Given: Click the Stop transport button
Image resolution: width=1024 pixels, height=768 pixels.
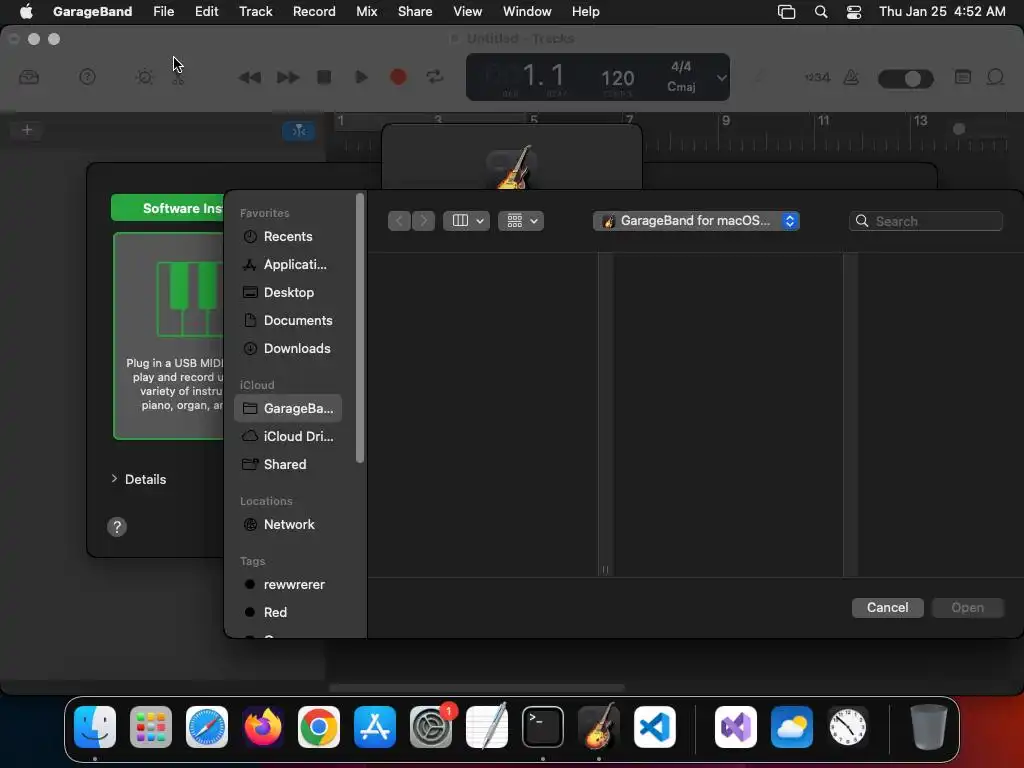Looking at the screenshot, I should (324, 77).
